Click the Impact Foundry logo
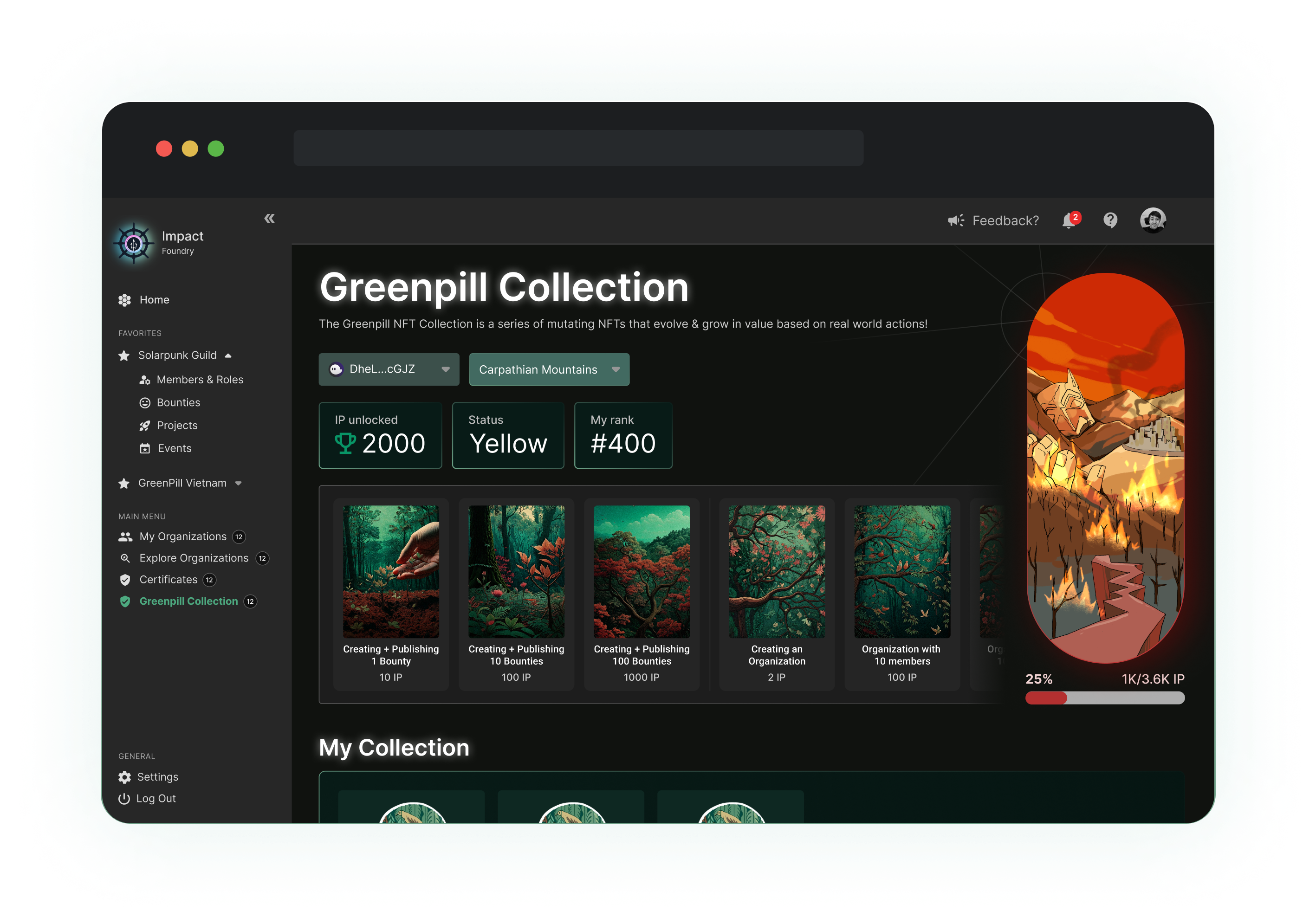 tap(134, 244)
